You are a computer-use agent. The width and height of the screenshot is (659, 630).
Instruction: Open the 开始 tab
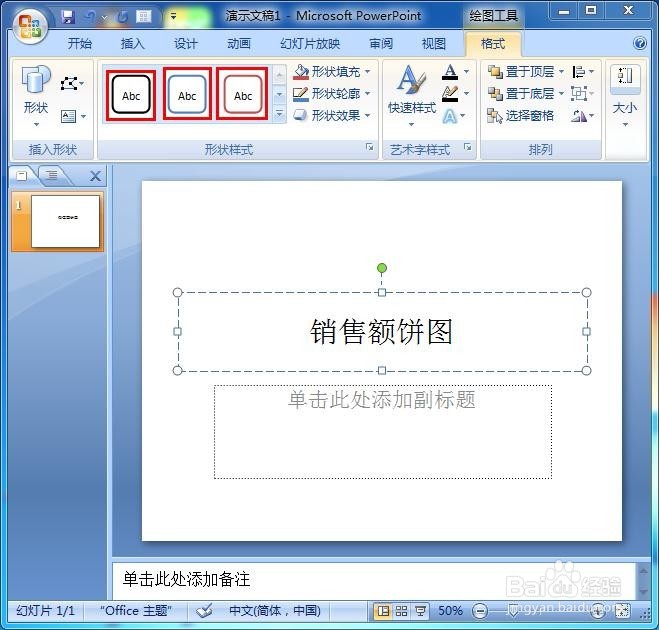pos(79,43)
